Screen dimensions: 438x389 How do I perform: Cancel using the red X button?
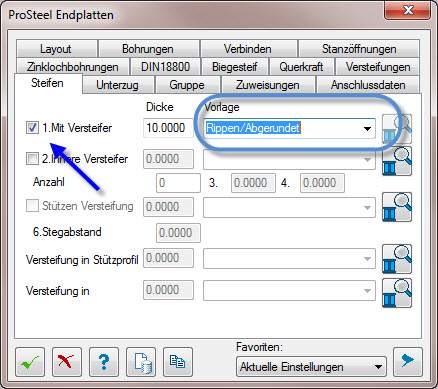coord(67,362)
